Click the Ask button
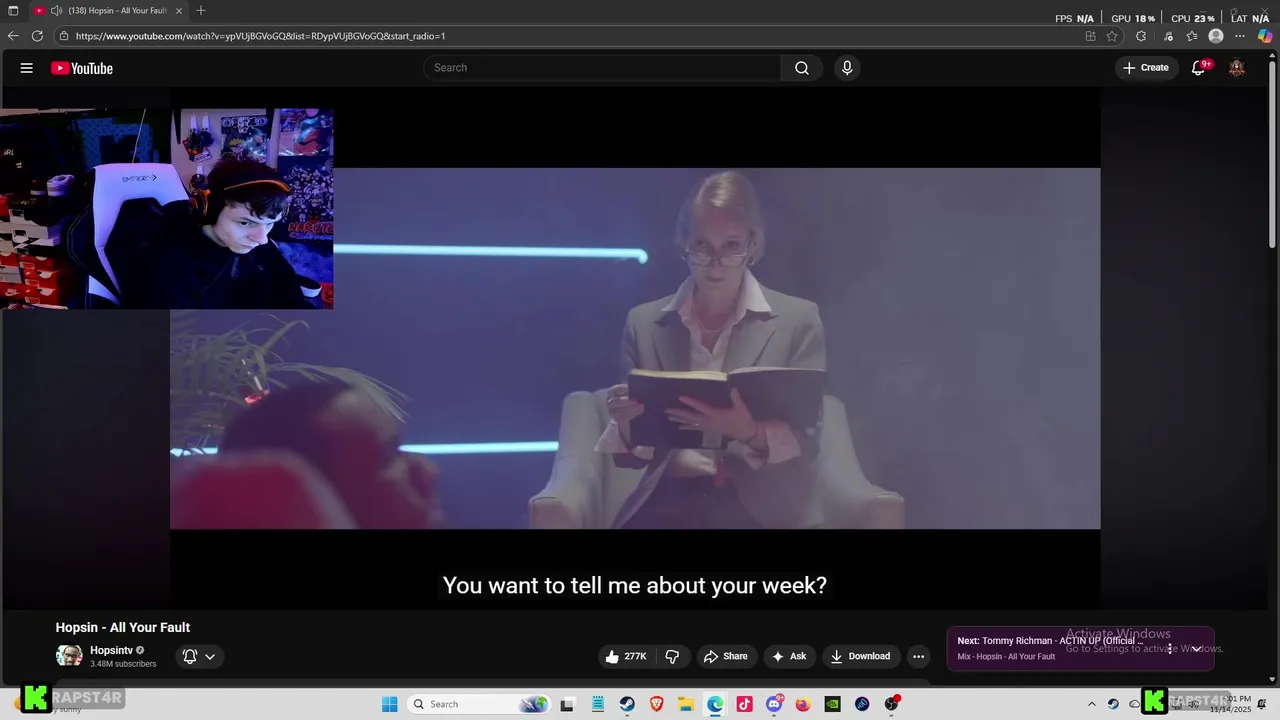The width and height of the screenshot is (1280, 720). click(x=788, y=656)
